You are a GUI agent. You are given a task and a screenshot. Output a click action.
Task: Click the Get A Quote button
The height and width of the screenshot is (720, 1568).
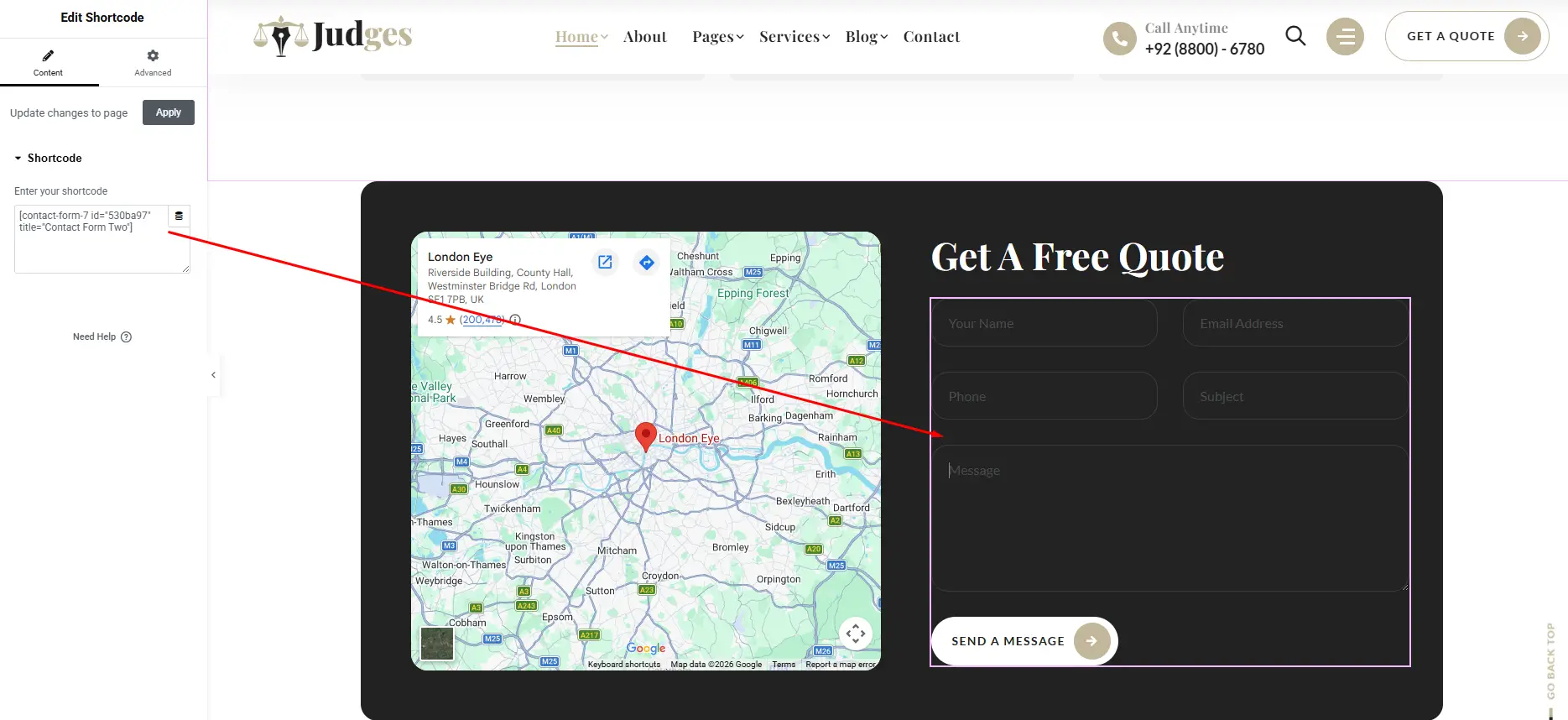(x=1466, y=36)
